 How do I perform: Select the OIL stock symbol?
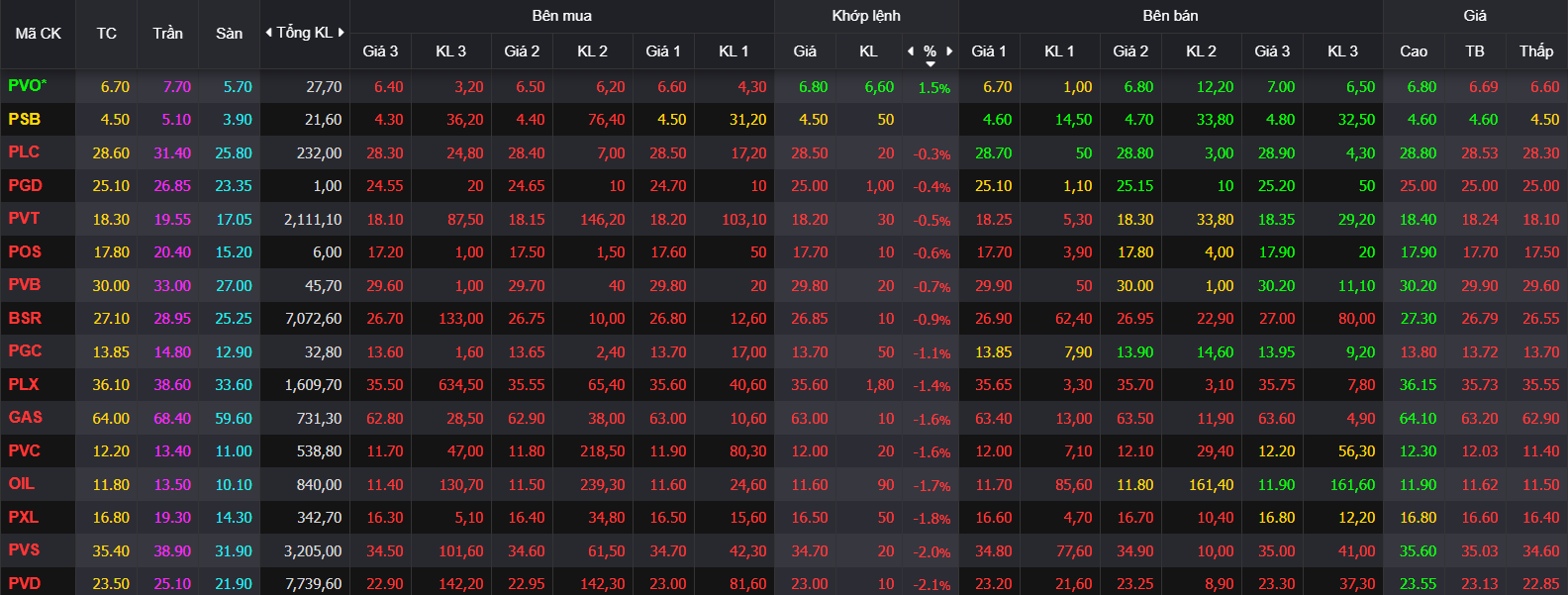click(22, 484)
